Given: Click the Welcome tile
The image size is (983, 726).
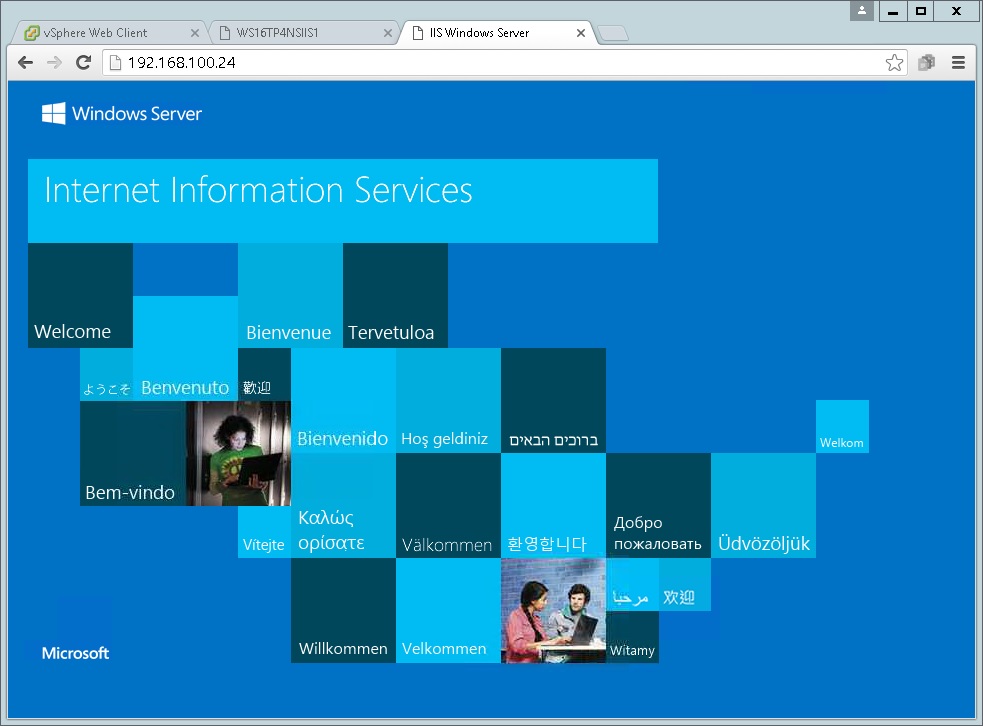Looking at the screenshot, I should click(x=80, y=295).
